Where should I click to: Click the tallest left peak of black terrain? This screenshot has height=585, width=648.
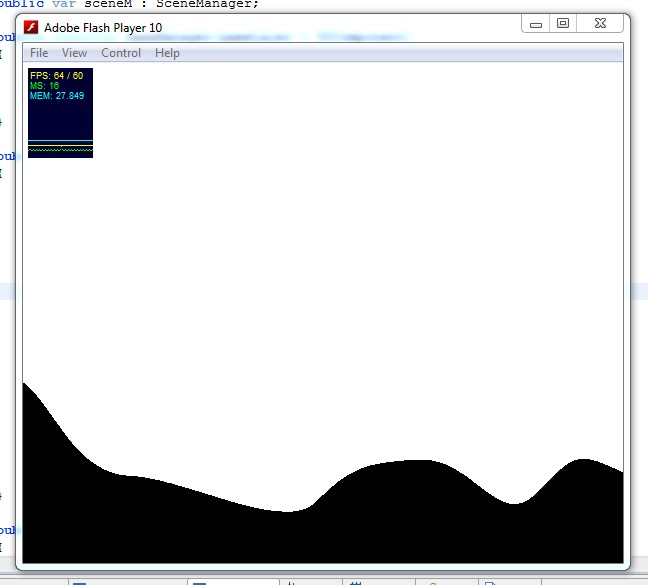click(x=30, y=400)
